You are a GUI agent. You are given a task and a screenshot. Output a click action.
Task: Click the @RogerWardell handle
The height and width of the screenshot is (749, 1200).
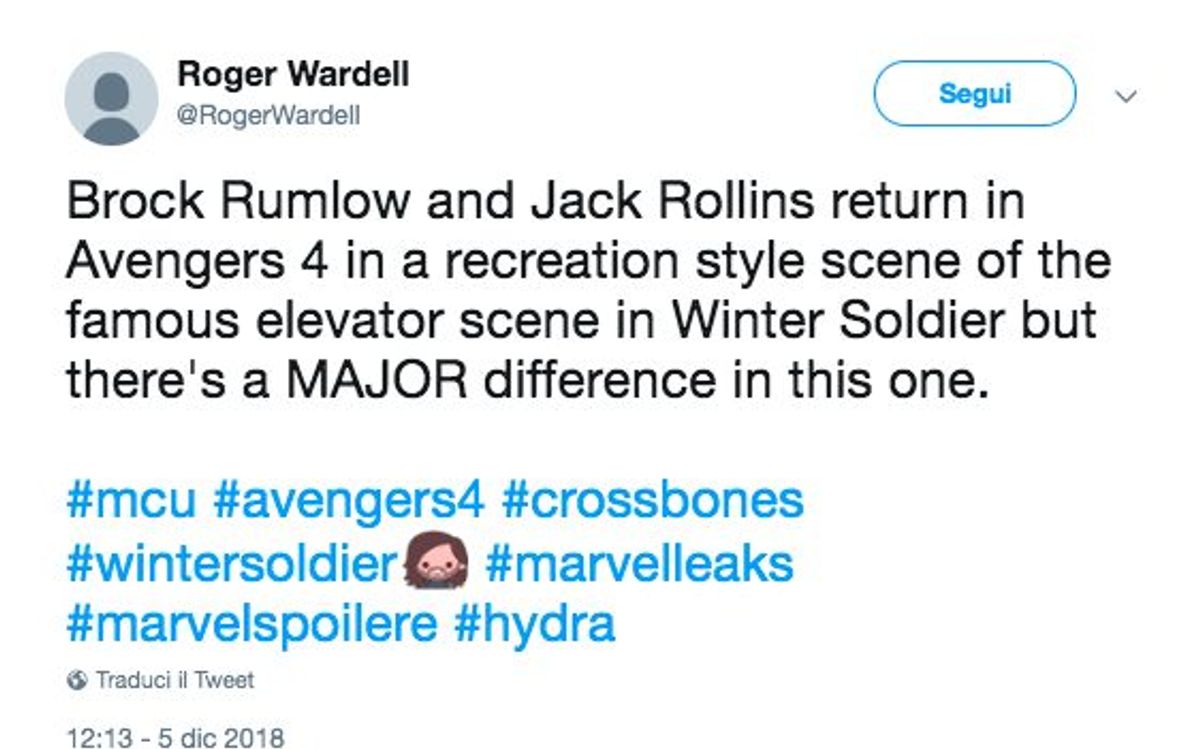(x=268, y=117)
